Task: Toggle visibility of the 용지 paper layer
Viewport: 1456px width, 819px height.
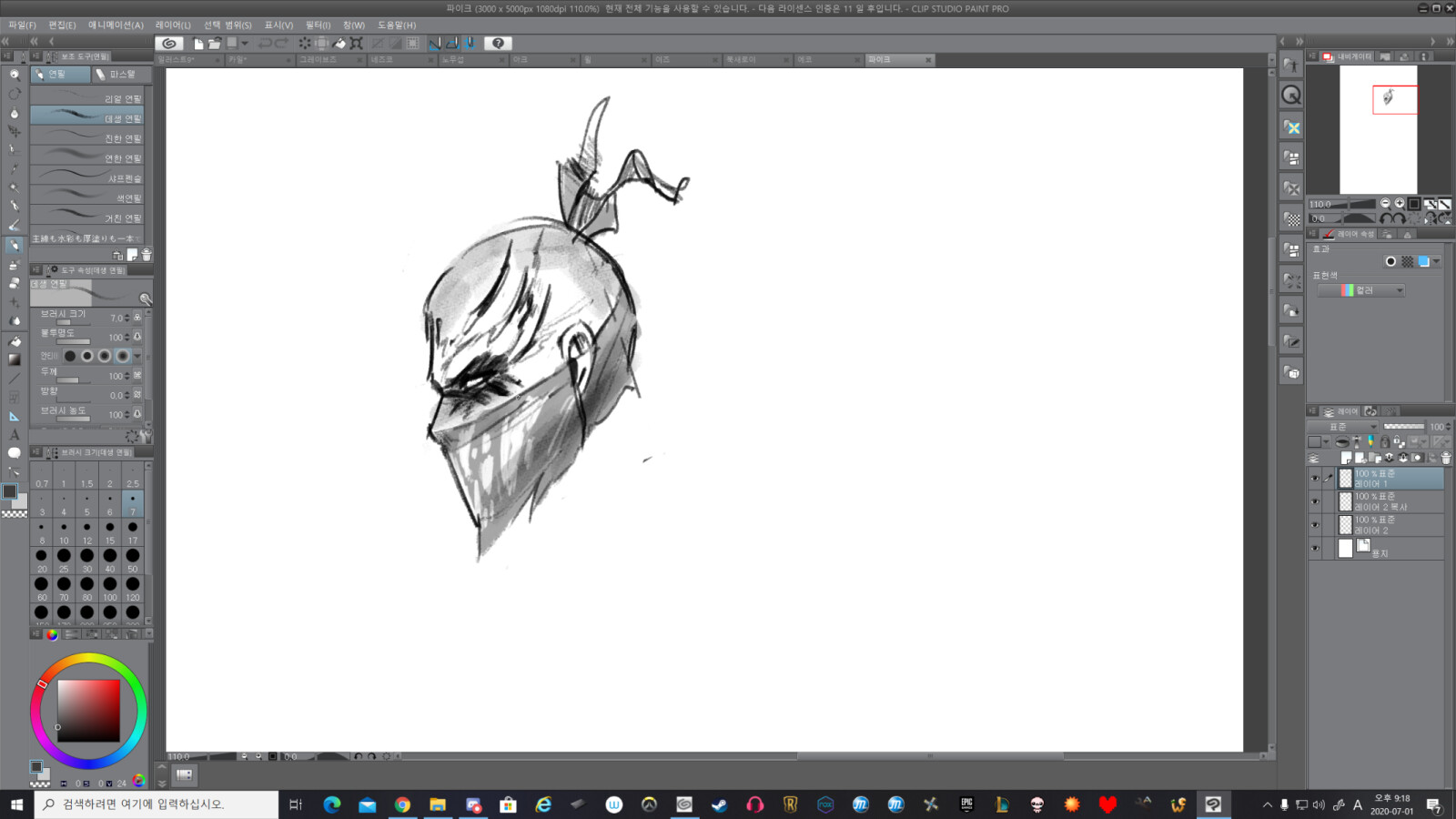Action: [x=1315, y=548]
